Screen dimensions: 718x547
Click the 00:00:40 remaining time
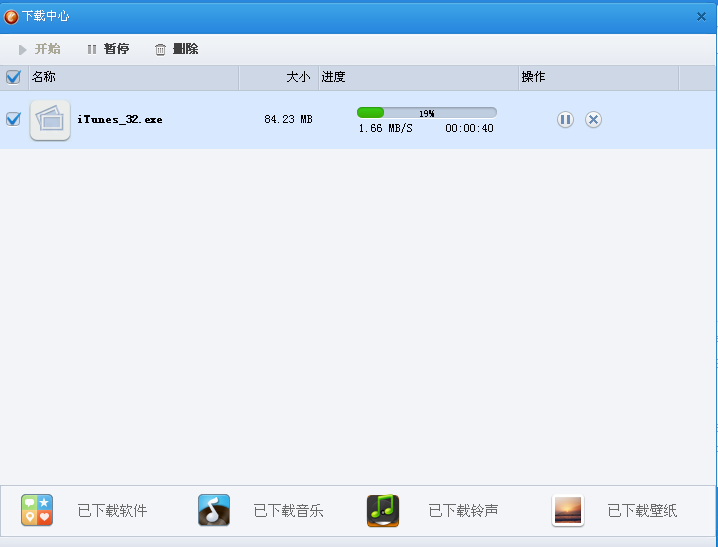[x=469, y=129]
